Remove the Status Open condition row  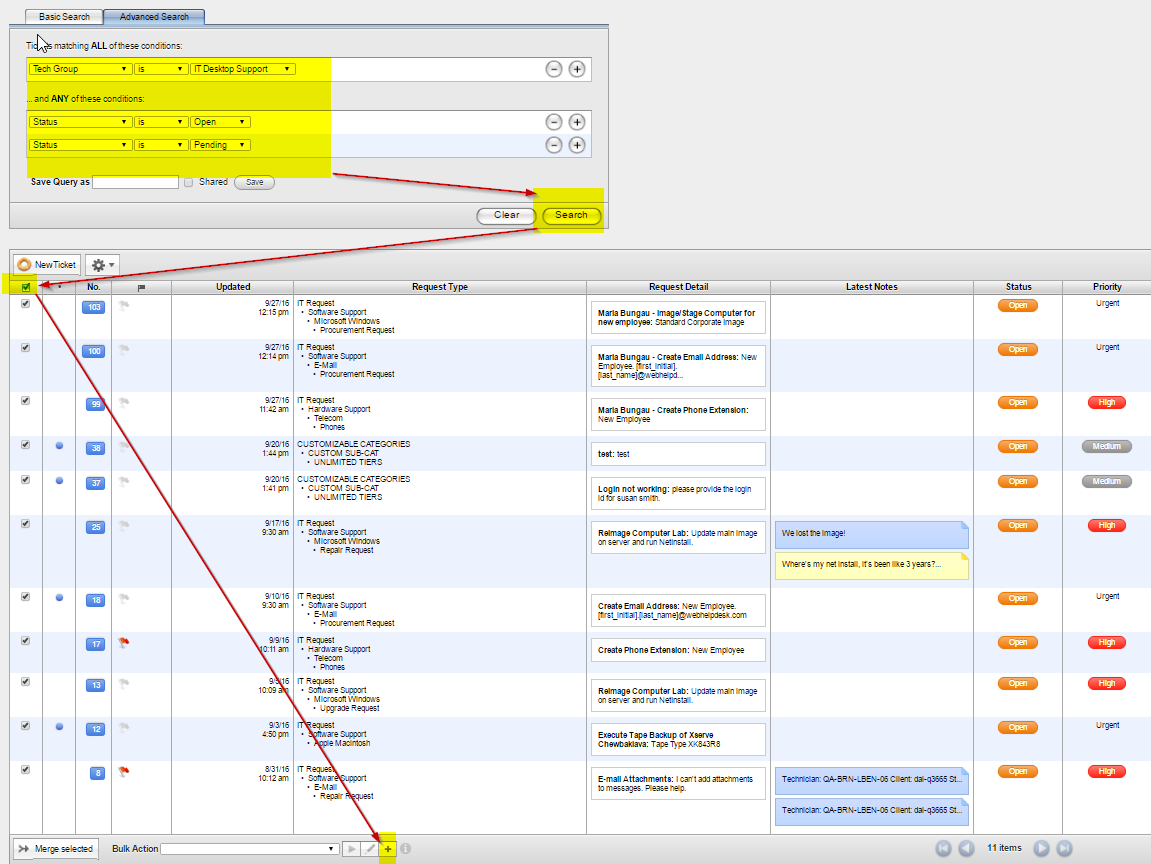(x=553, y=121)
